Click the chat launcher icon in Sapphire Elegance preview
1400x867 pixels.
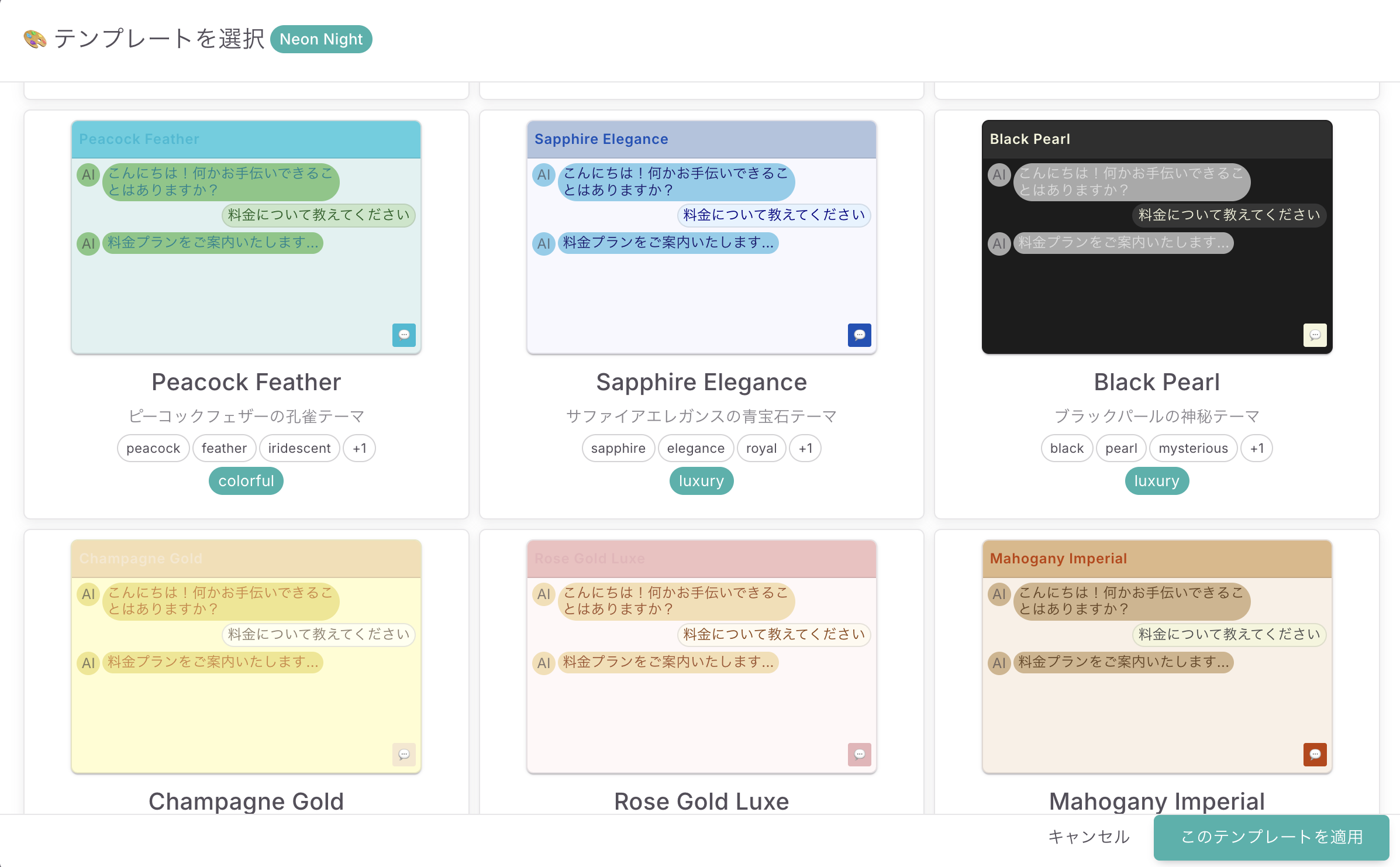860,335
